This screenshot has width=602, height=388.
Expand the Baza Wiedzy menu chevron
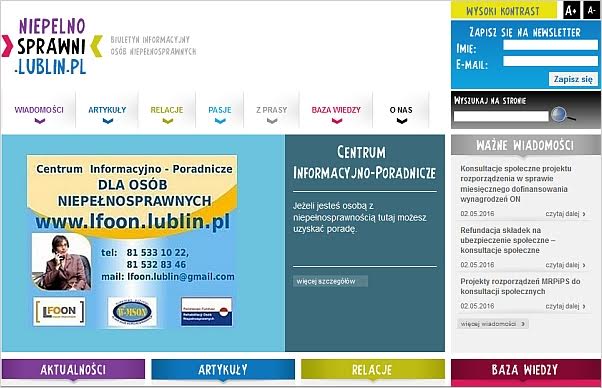[337, 121]
